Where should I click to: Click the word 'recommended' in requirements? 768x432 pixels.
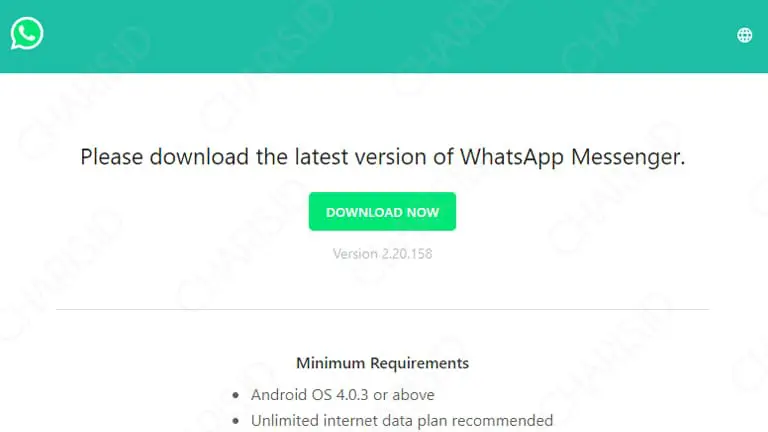(x=502, y=421)
